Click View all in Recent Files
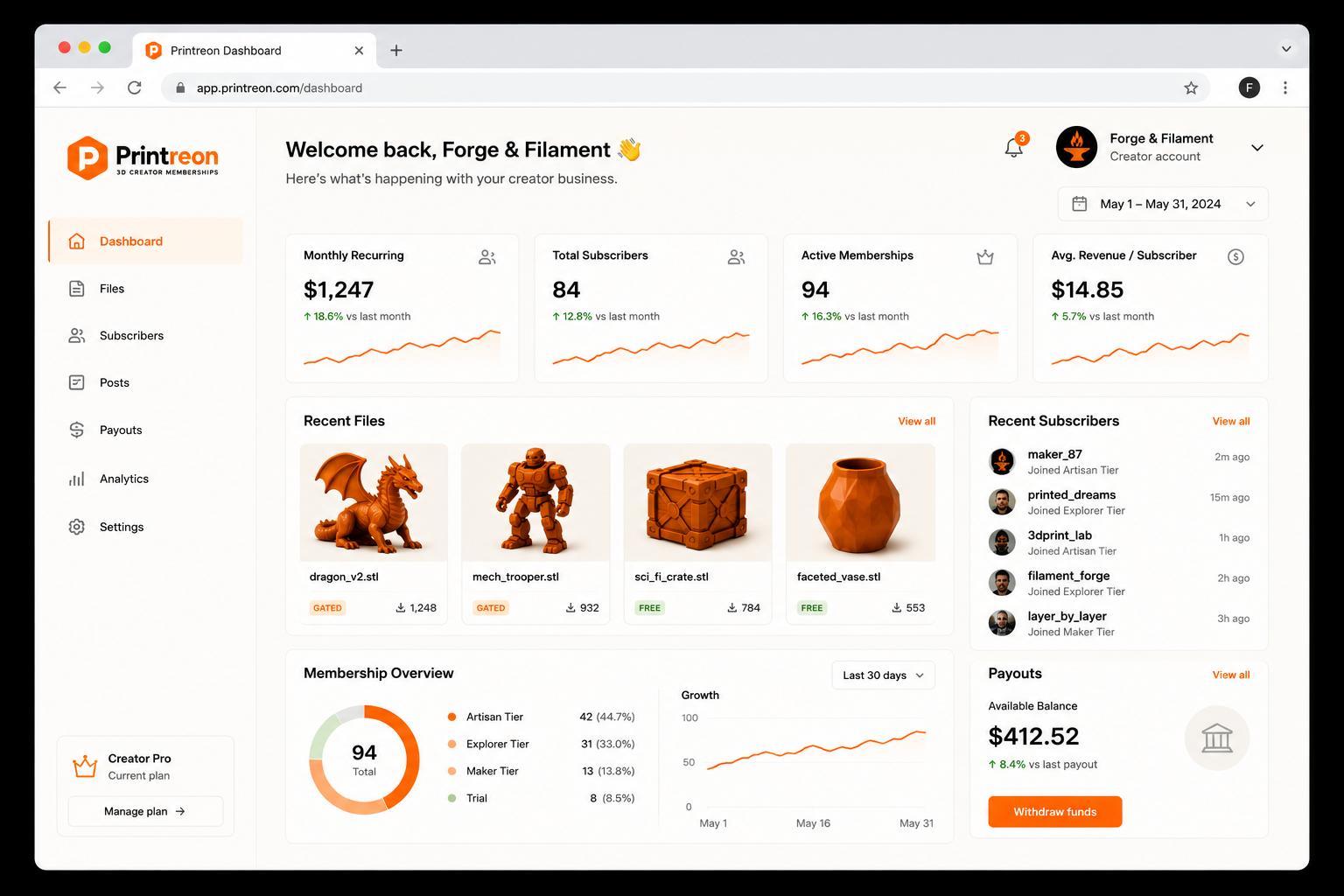This screenshot has width=1344, height=896. click(x=917, y=422)
